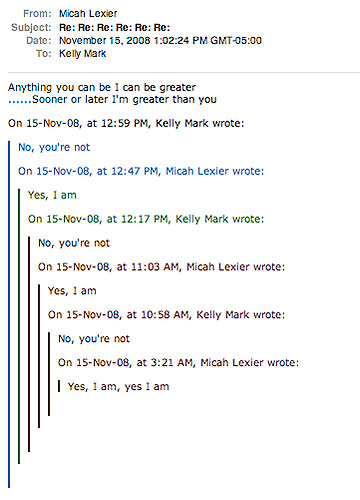Viewport: 360px width, 500px height.
Task: Click the text 'Yes, I am, yes I am'
Action: 119,386
